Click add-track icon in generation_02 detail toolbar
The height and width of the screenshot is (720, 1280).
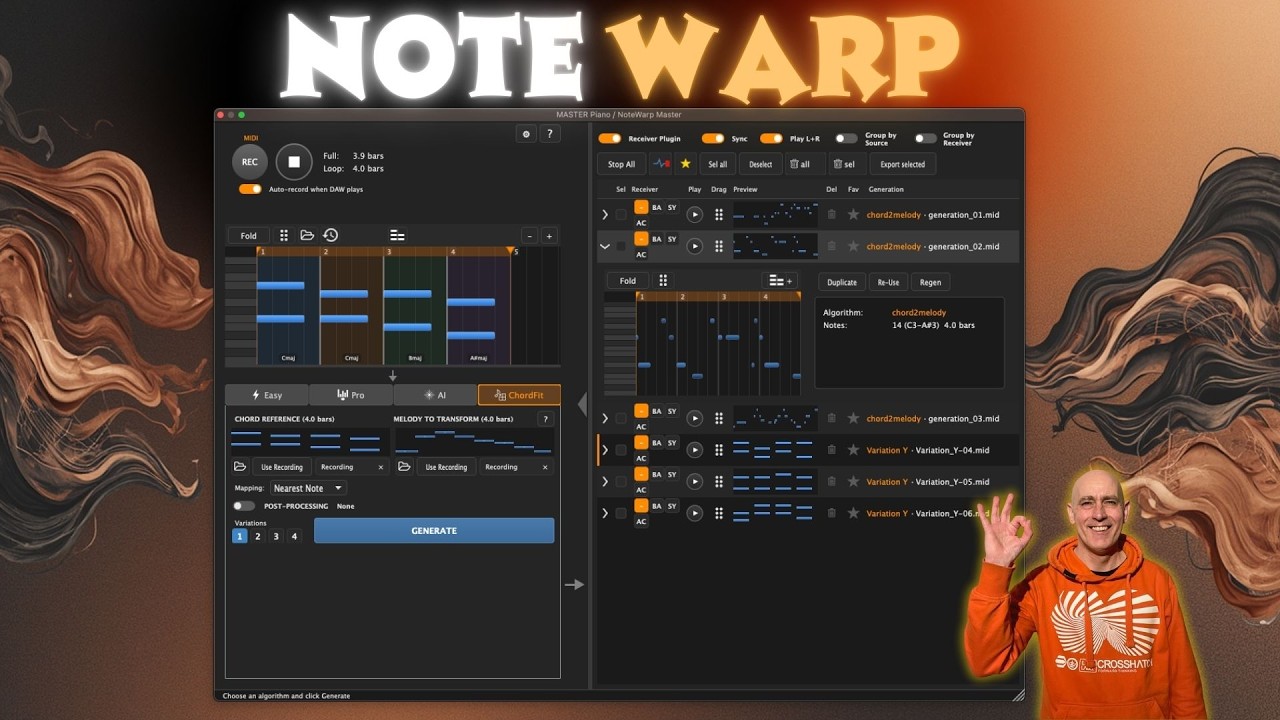[778, 281]
